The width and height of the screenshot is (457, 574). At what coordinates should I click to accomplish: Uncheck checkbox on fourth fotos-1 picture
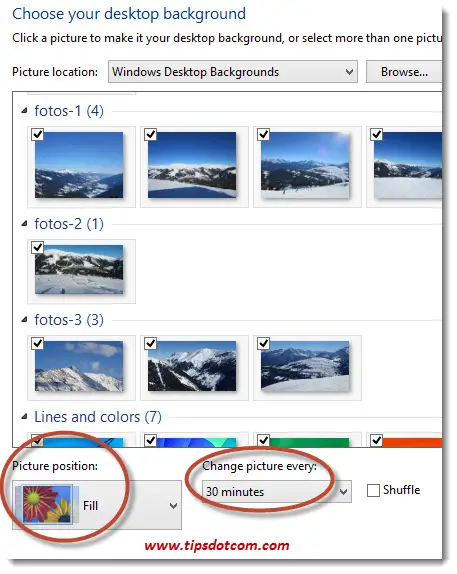coord(377,134)
